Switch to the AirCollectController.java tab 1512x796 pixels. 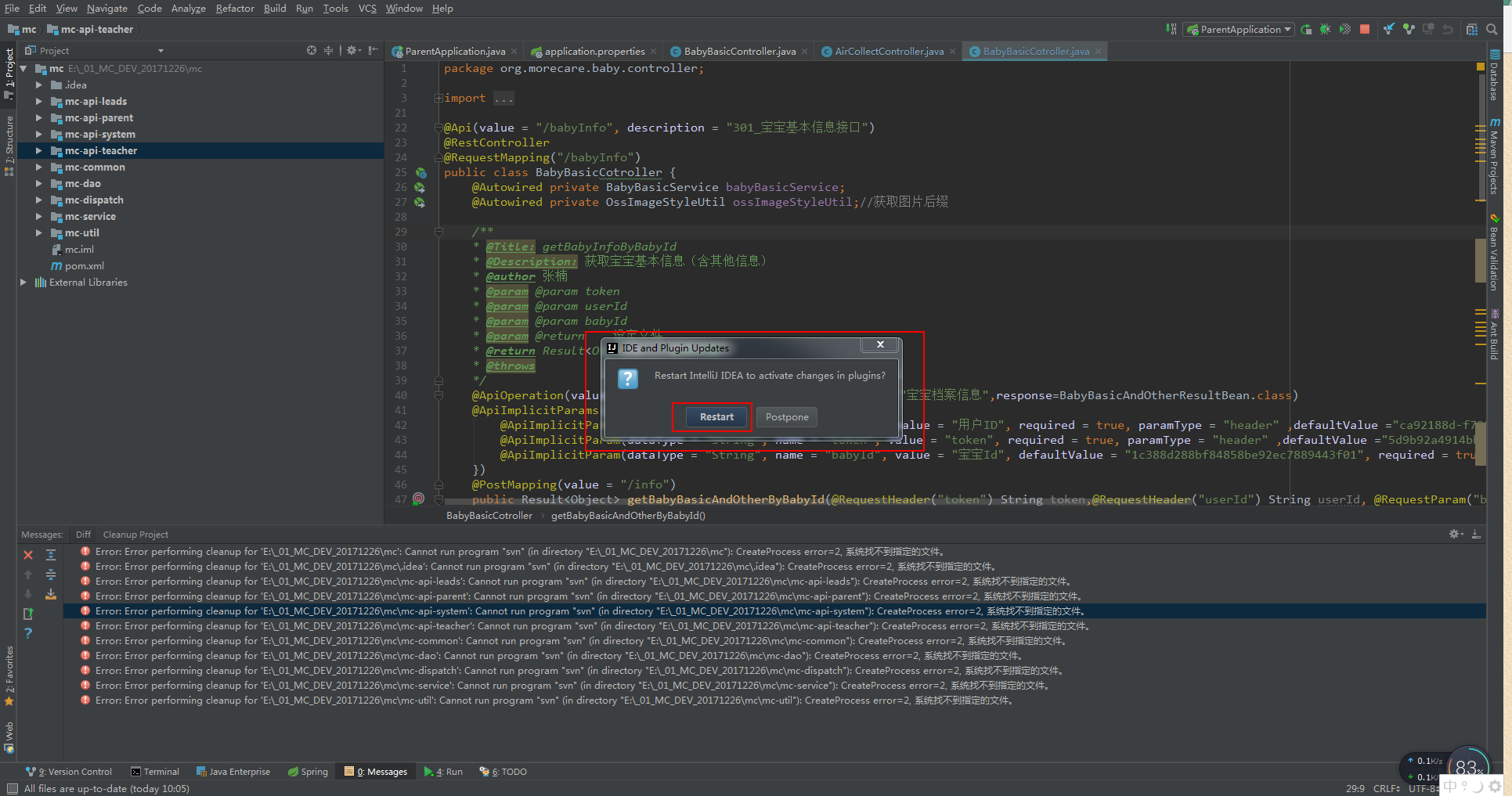[x=889, y=51]
